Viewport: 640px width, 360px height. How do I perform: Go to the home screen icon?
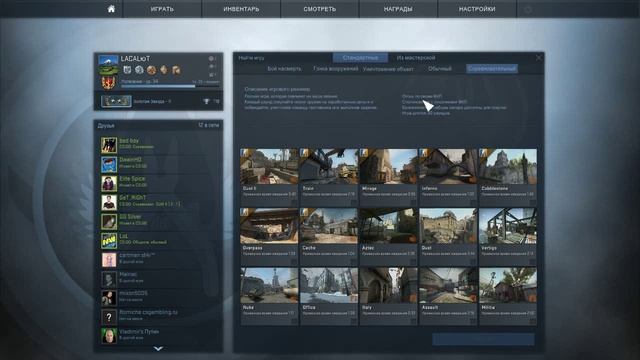(111, 9)
